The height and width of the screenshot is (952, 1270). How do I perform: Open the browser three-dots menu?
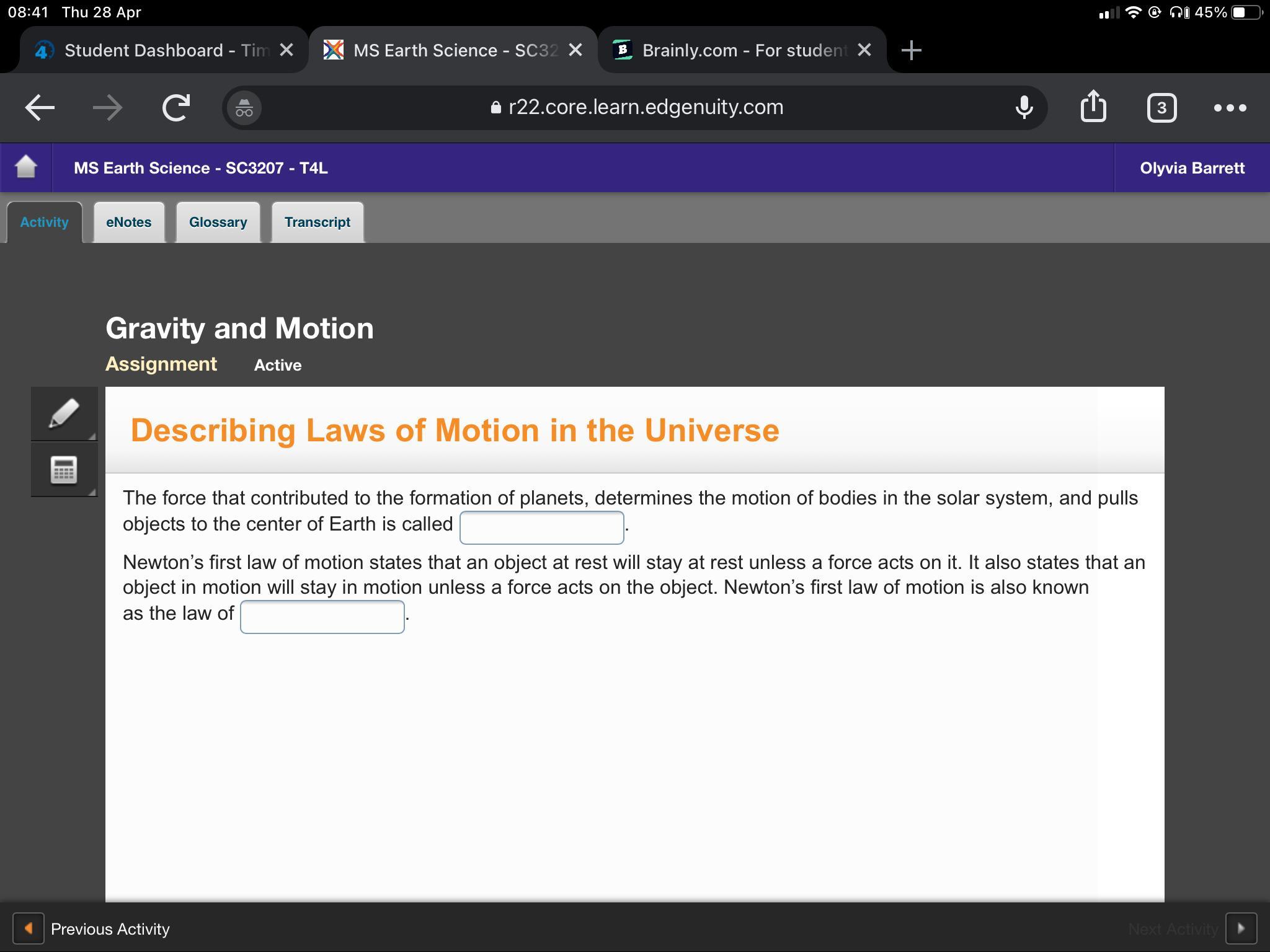[x=1230, y=108]
